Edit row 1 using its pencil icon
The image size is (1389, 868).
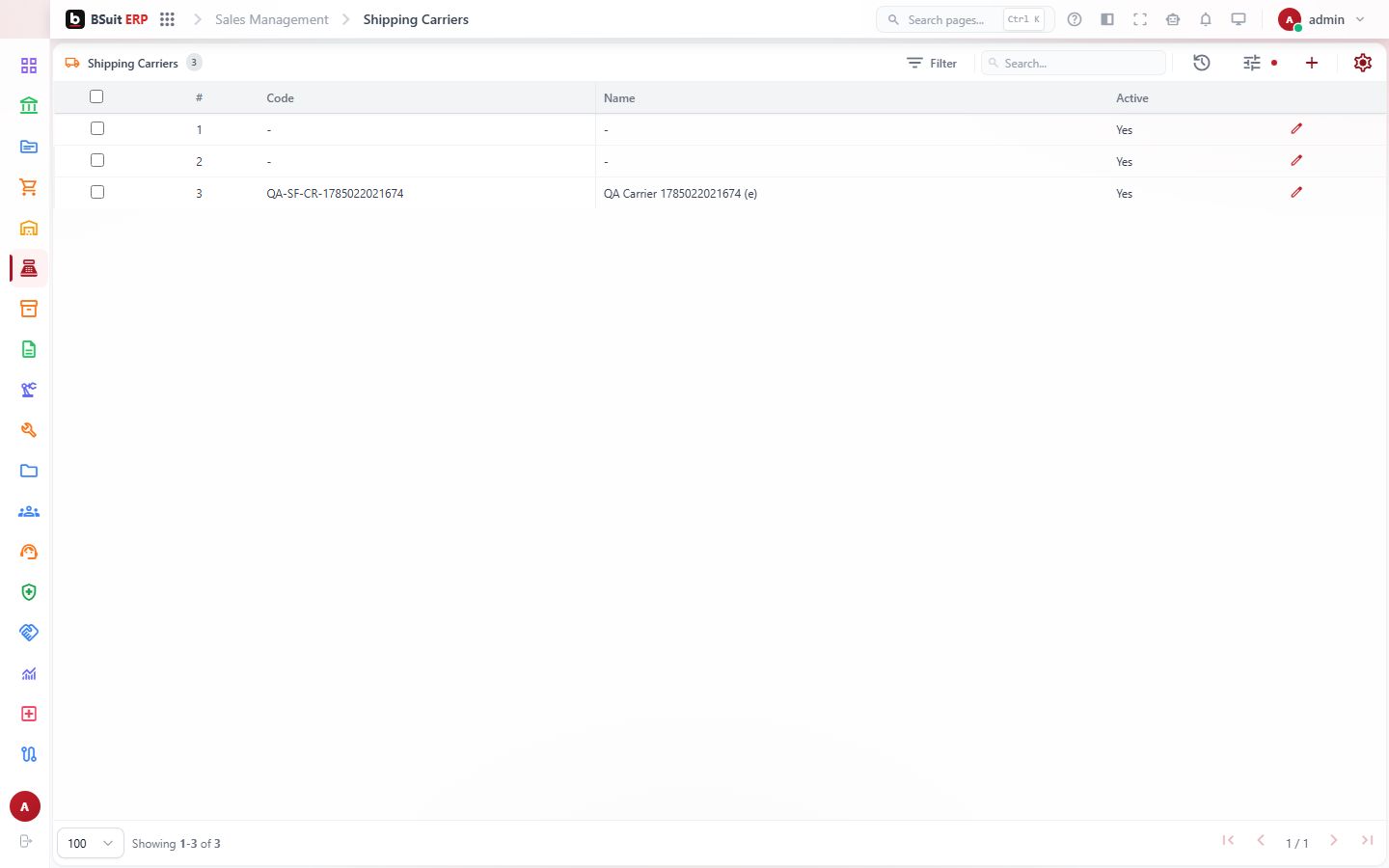[1296, 128]
